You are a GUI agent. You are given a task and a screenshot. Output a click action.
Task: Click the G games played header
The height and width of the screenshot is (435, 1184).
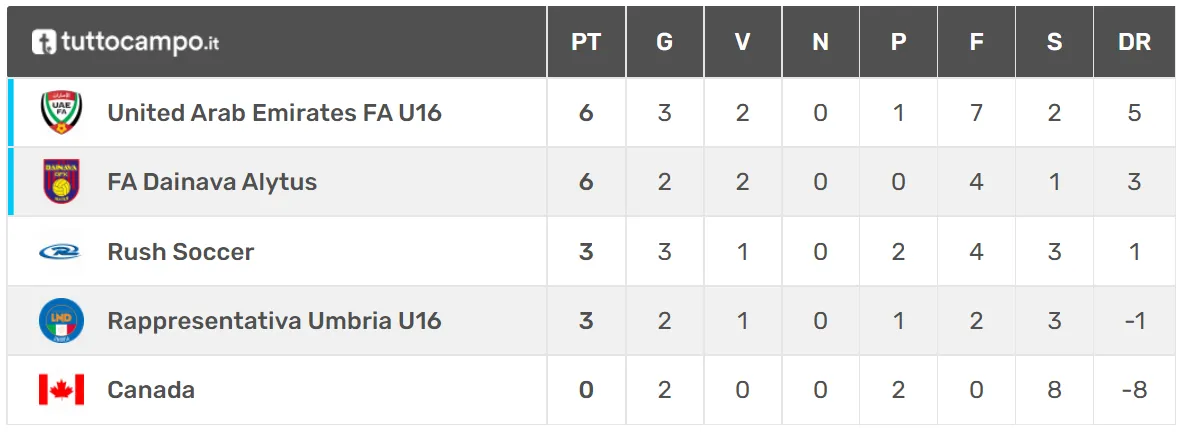[664, 42]
